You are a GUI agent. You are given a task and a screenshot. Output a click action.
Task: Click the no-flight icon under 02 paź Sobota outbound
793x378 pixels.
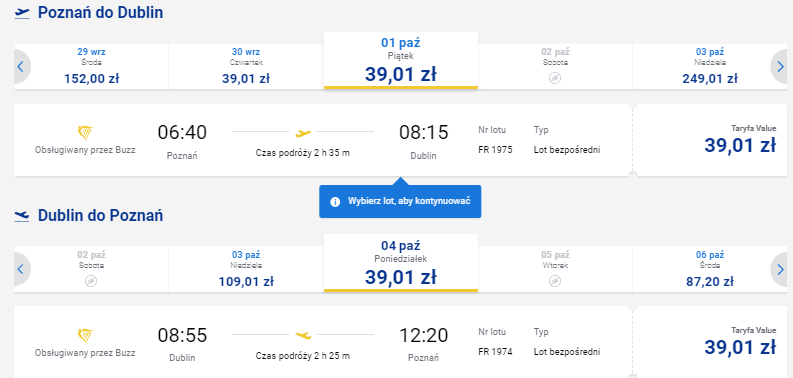[555, 78]
